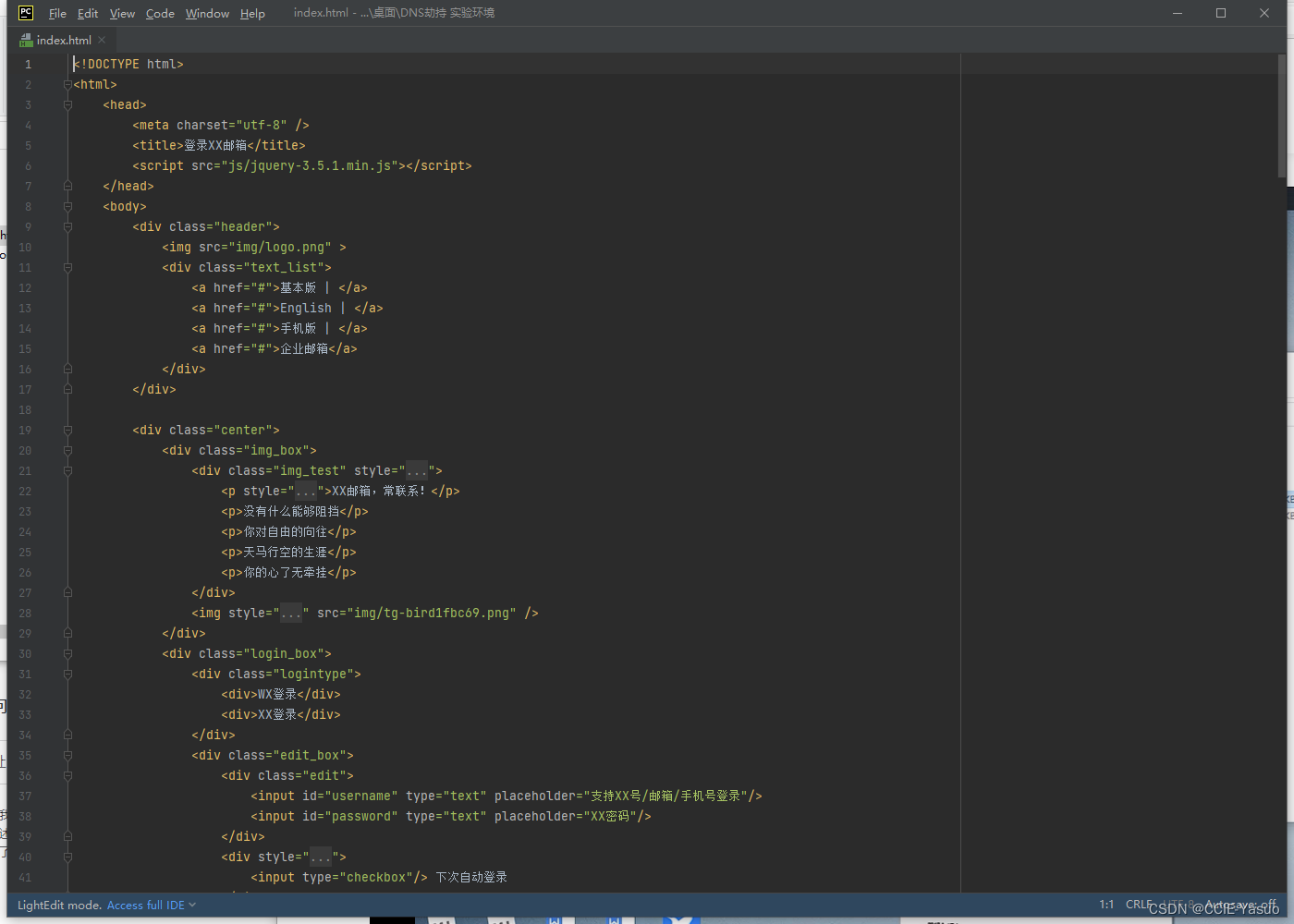The image size is (1294, 924).
Task: Expand folded style on the XX邮箱 paragraph
Action: point(306,492)
